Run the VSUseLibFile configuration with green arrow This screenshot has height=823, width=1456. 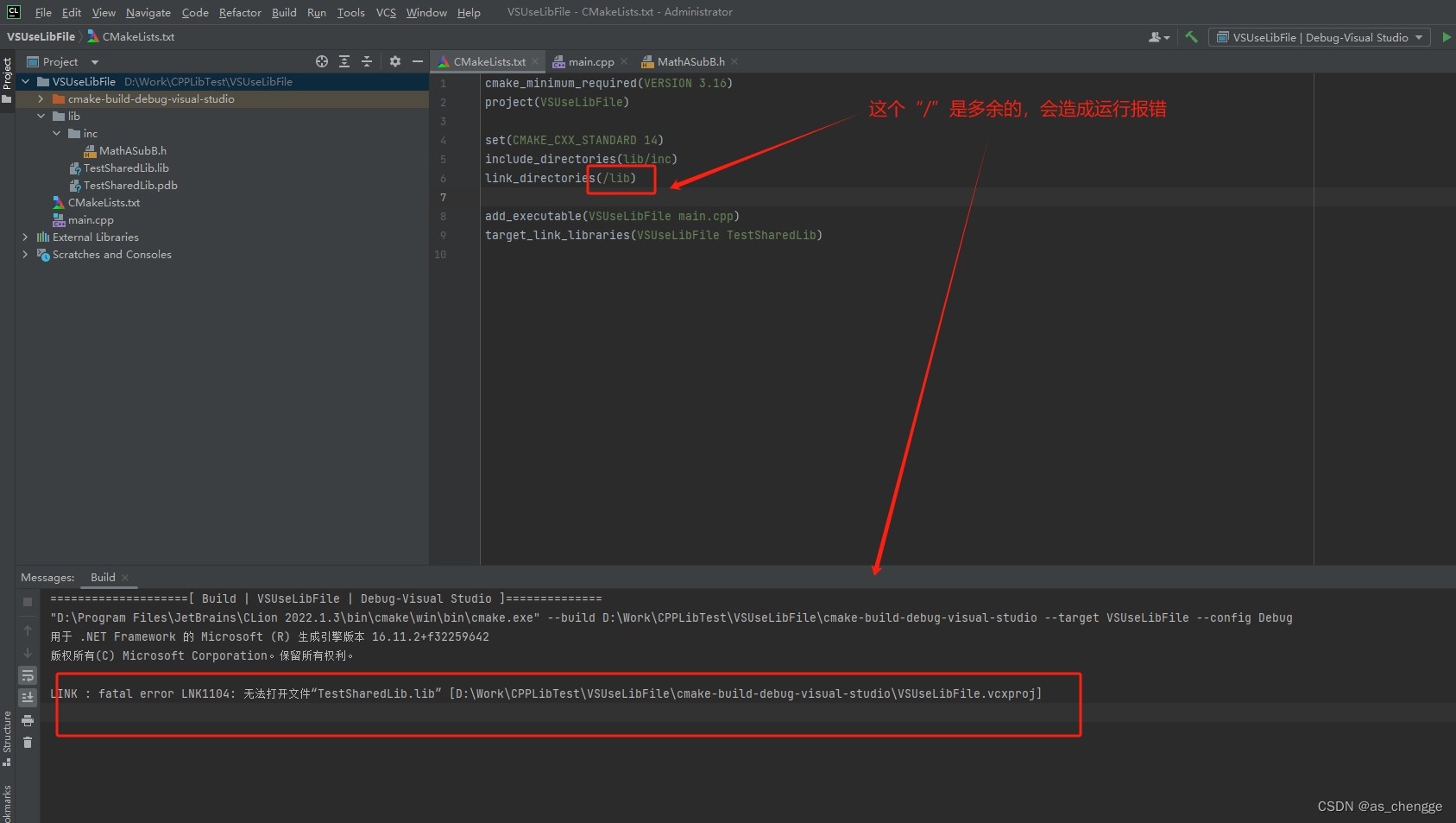(x=1446, y=37)
